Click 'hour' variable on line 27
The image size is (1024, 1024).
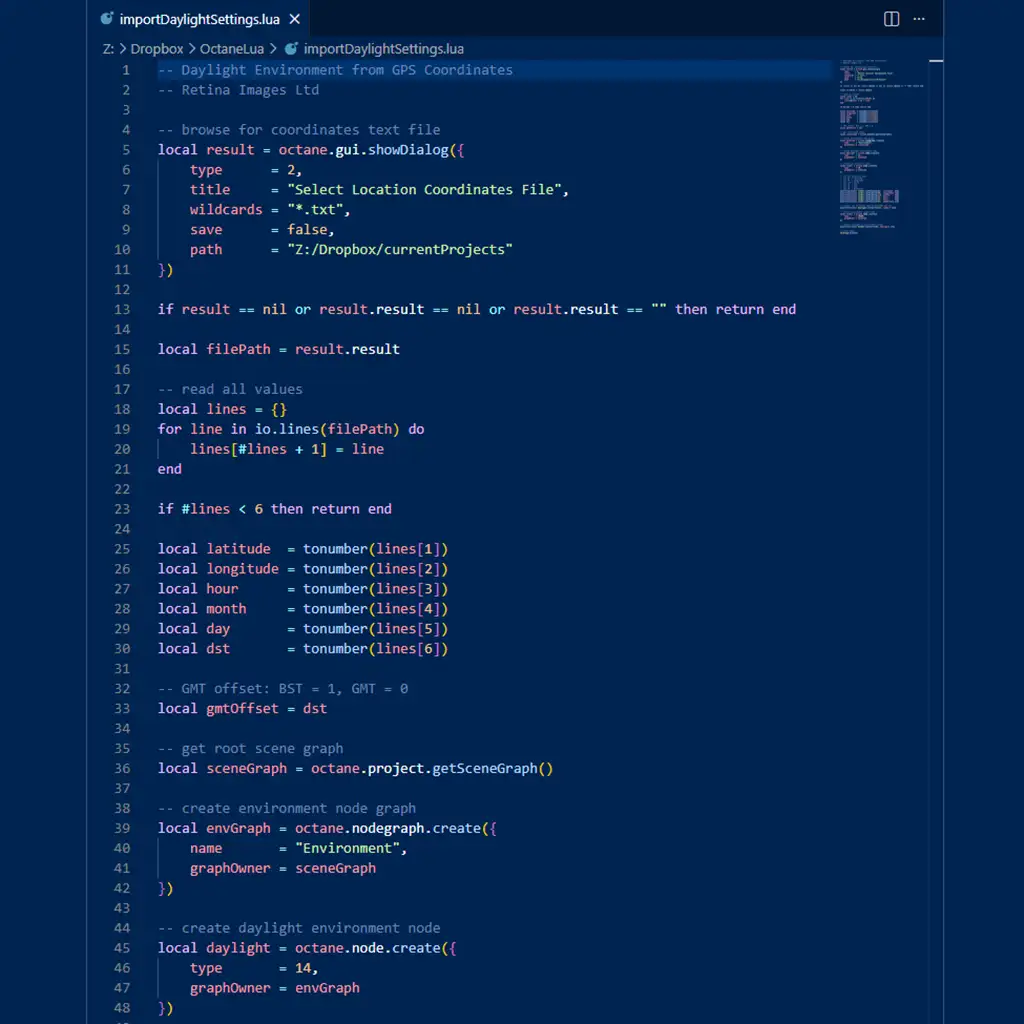[x=222, y=589]
